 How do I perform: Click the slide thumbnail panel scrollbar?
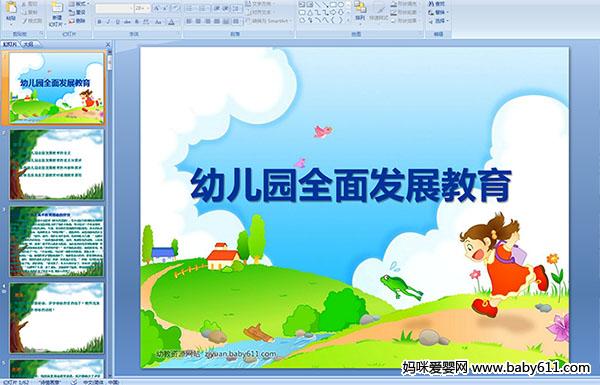(110, 214)
